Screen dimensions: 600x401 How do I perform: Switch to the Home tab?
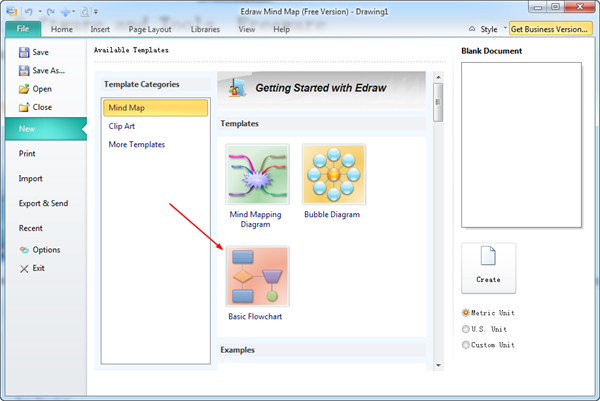[62, 29]
